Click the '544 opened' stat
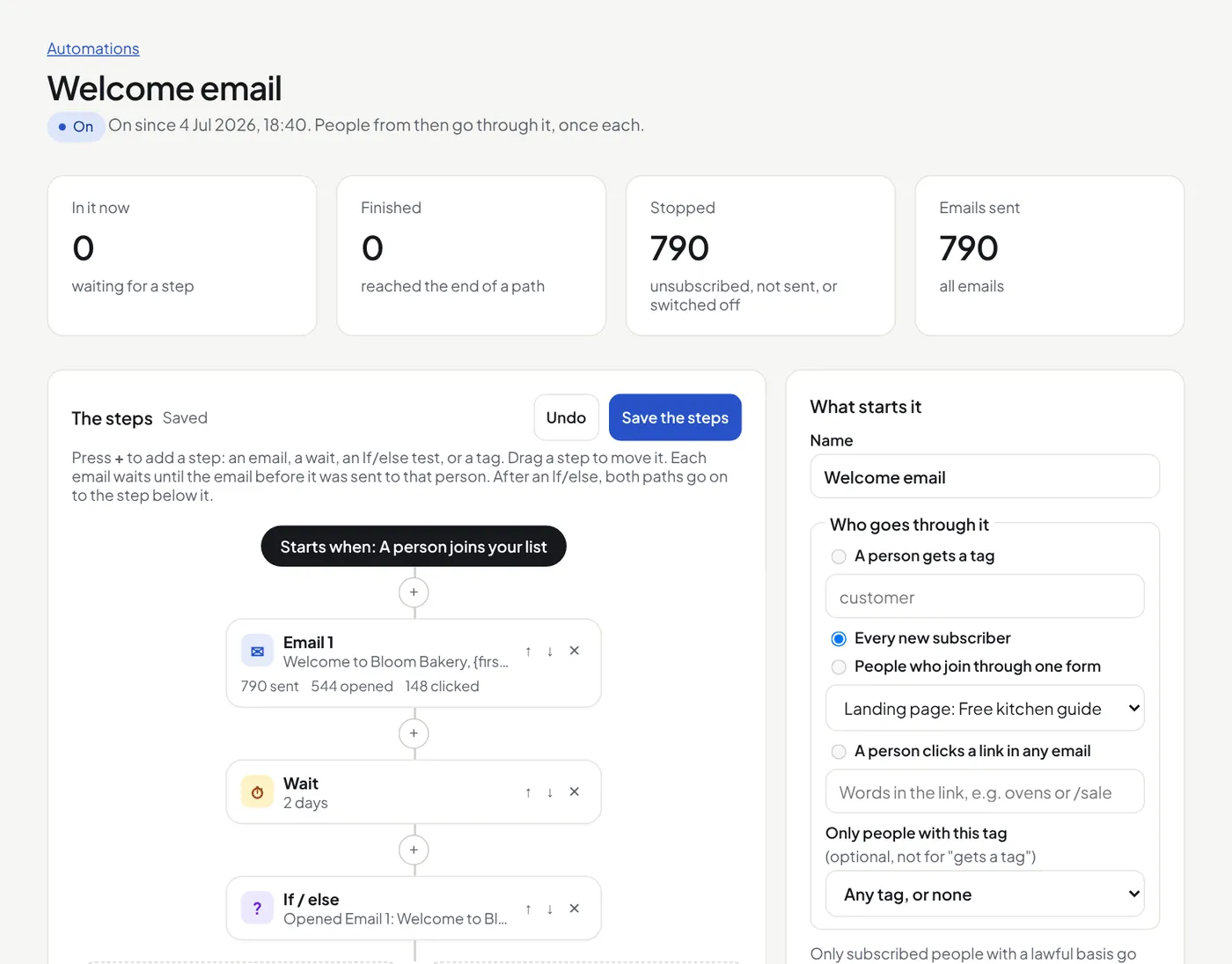Image resolution: width=1232 pixels, height=964 pixels. [352, 686]
